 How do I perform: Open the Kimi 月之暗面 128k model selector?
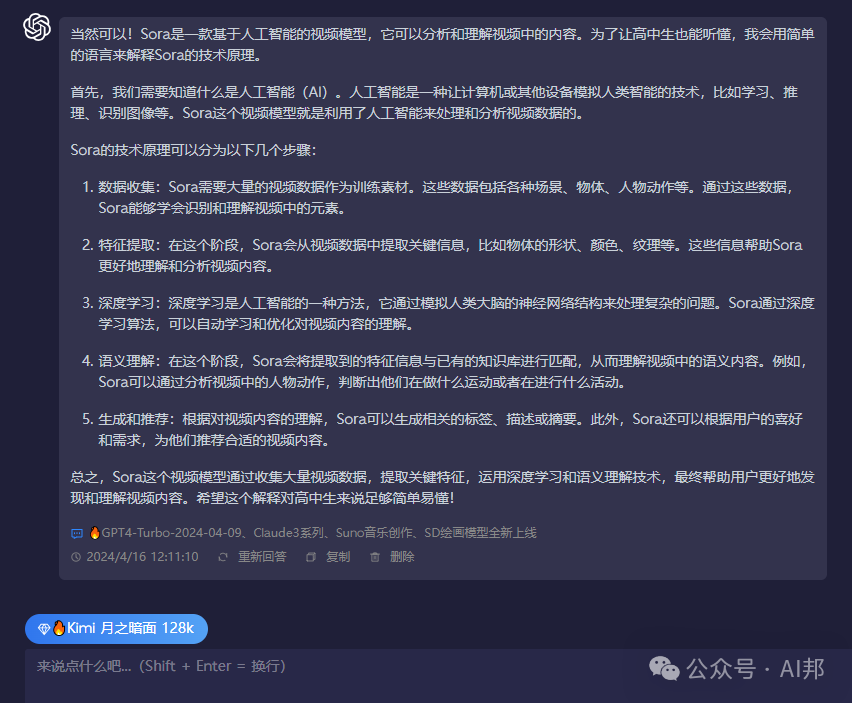pyautogui.click(x=116, y=629)
